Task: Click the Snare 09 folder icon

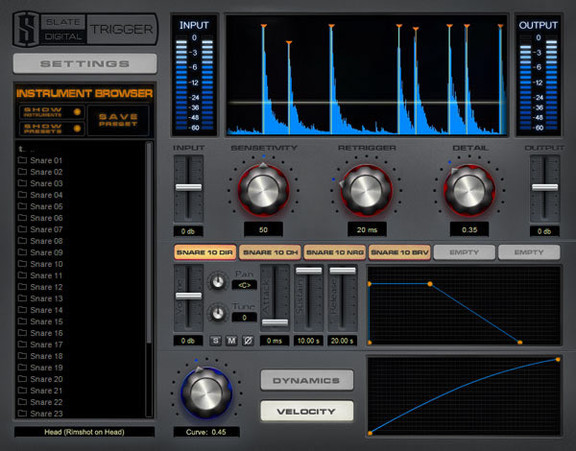Action: pos(22,252)
